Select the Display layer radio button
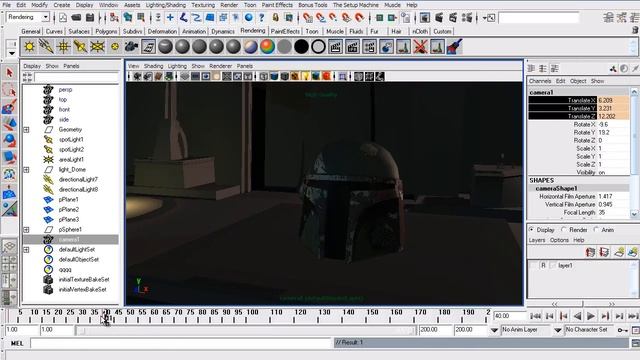The image size is (640, 360). [531, 229]
